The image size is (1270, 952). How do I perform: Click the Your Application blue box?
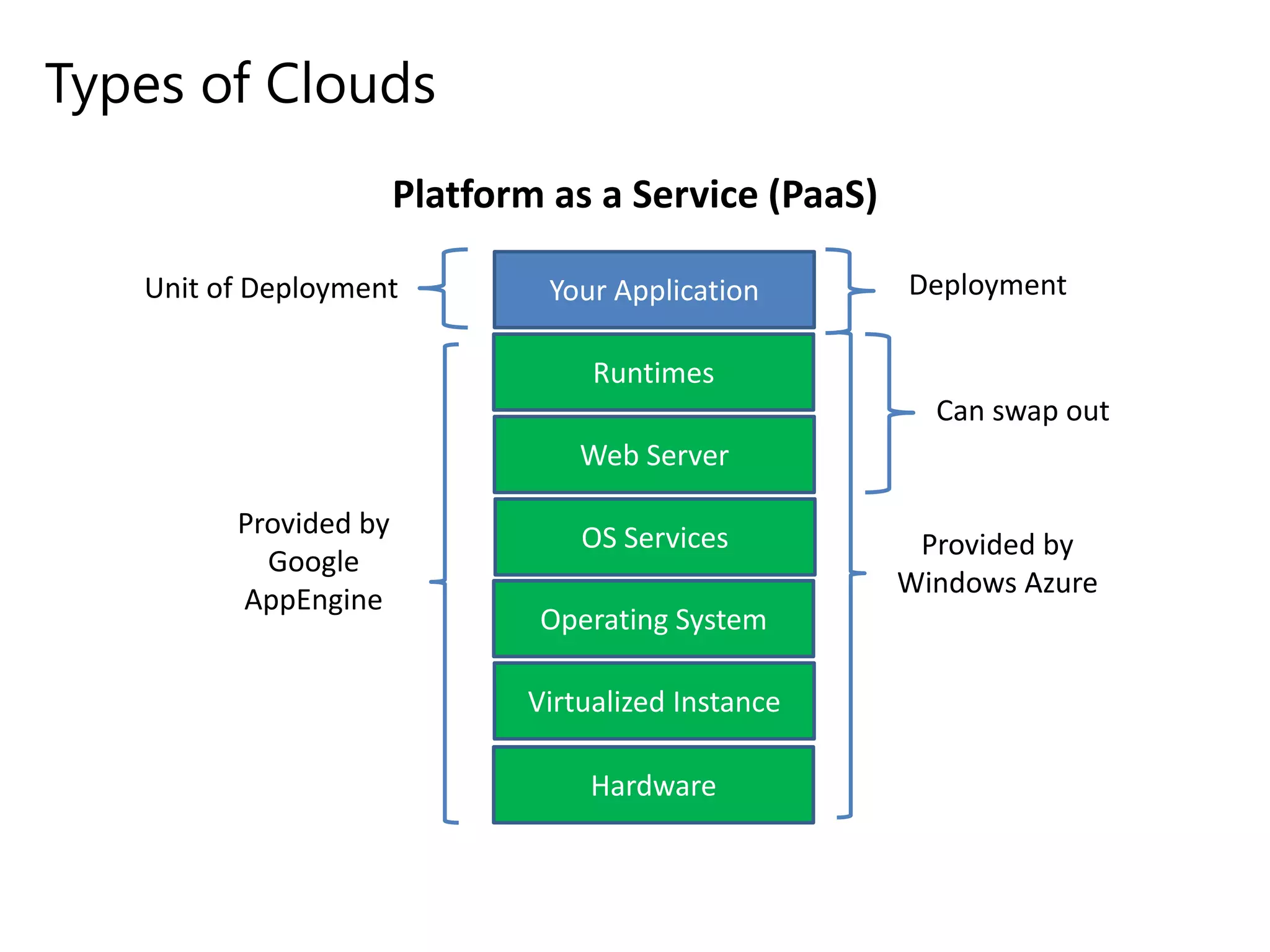(654, 290)
